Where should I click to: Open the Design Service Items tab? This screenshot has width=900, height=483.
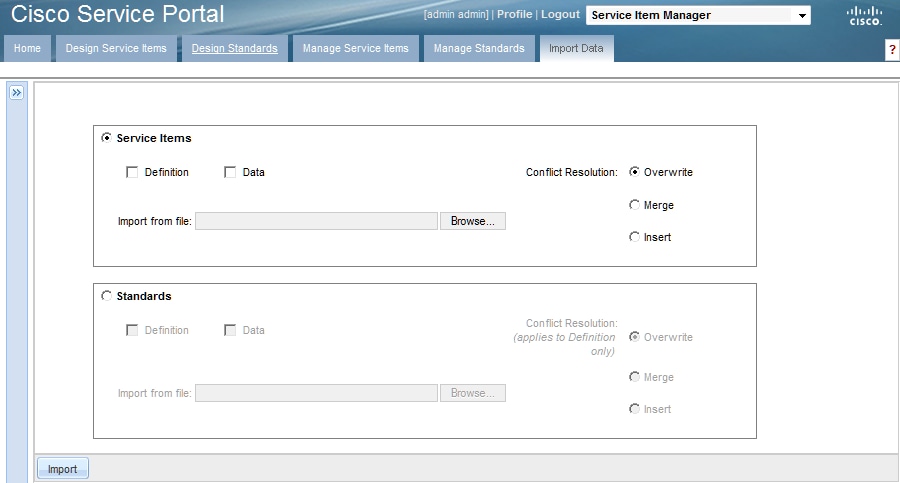pyautogui.click(x=116, y=48)
